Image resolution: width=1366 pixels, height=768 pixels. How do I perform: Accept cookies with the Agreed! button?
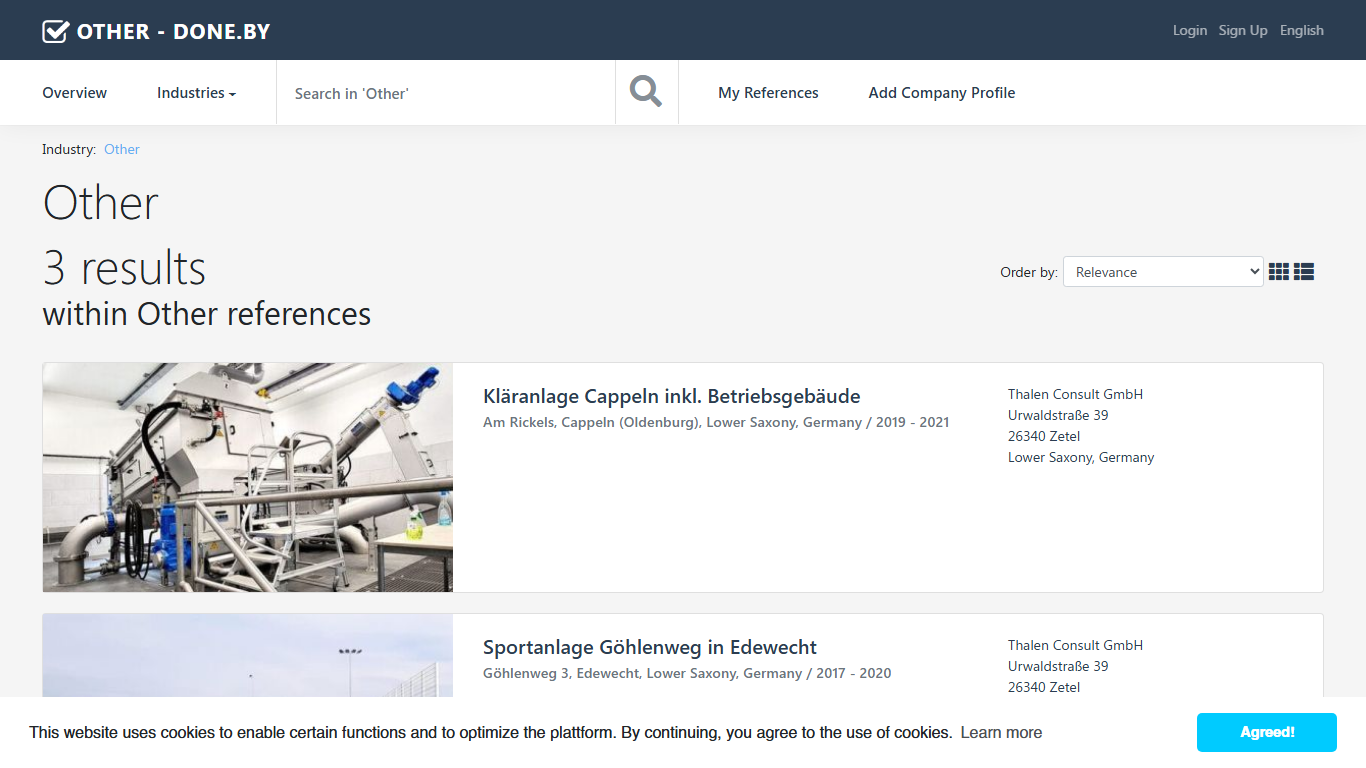[1267, 732]
